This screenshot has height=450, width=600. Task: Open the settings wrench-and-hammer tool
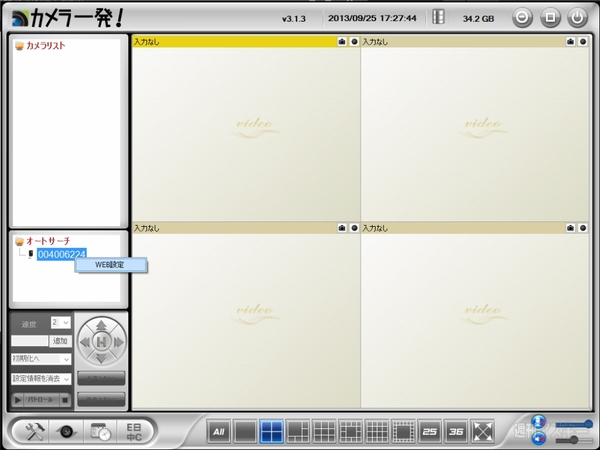(x=34, y=432)
